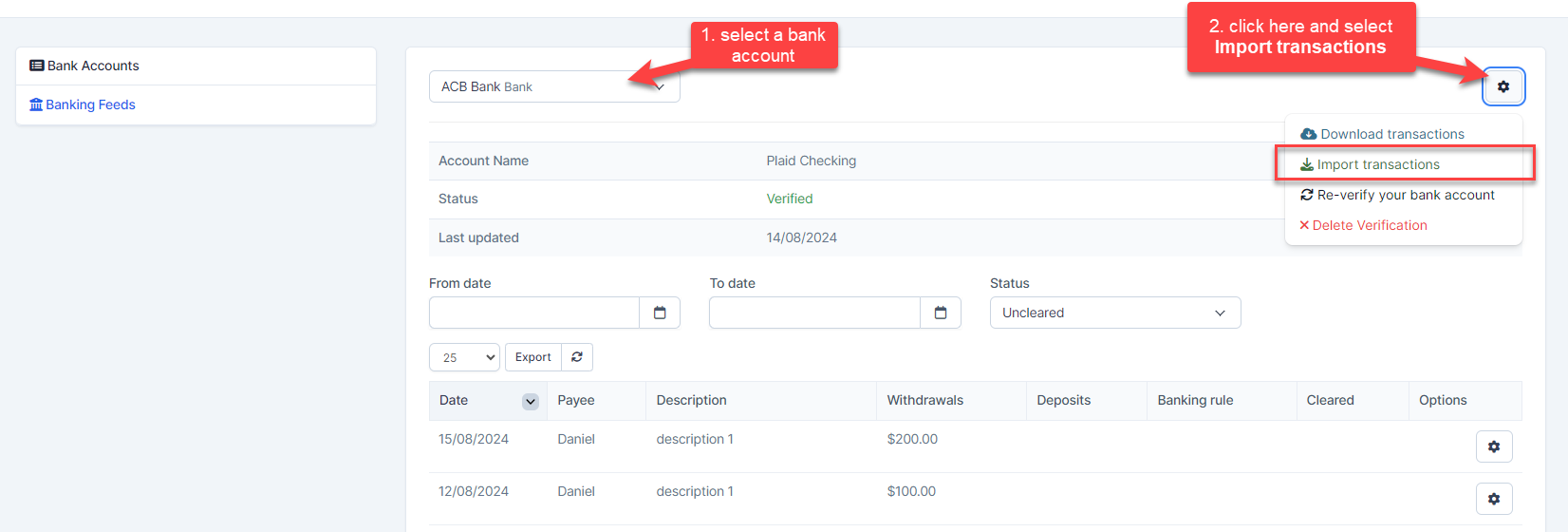The height and width of the screenshot is (532, 1568).
Task: Open the Uncleared status dropdown
Action: coord(1115,313)
